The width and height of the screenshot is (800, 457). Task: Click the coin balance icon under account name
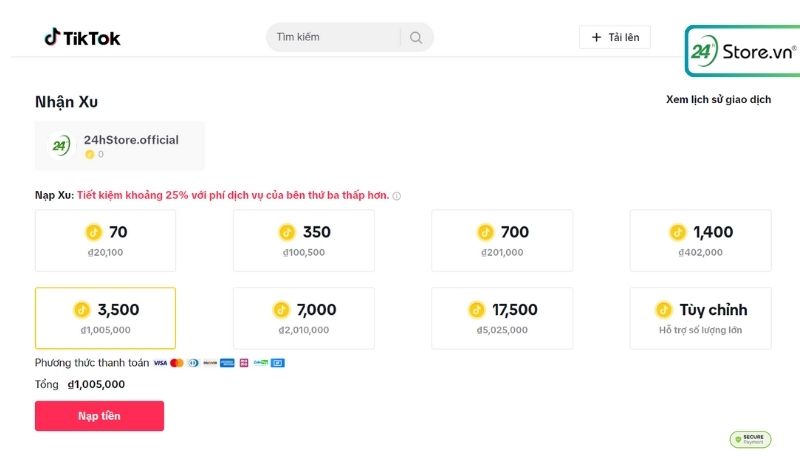pos(90,154)
